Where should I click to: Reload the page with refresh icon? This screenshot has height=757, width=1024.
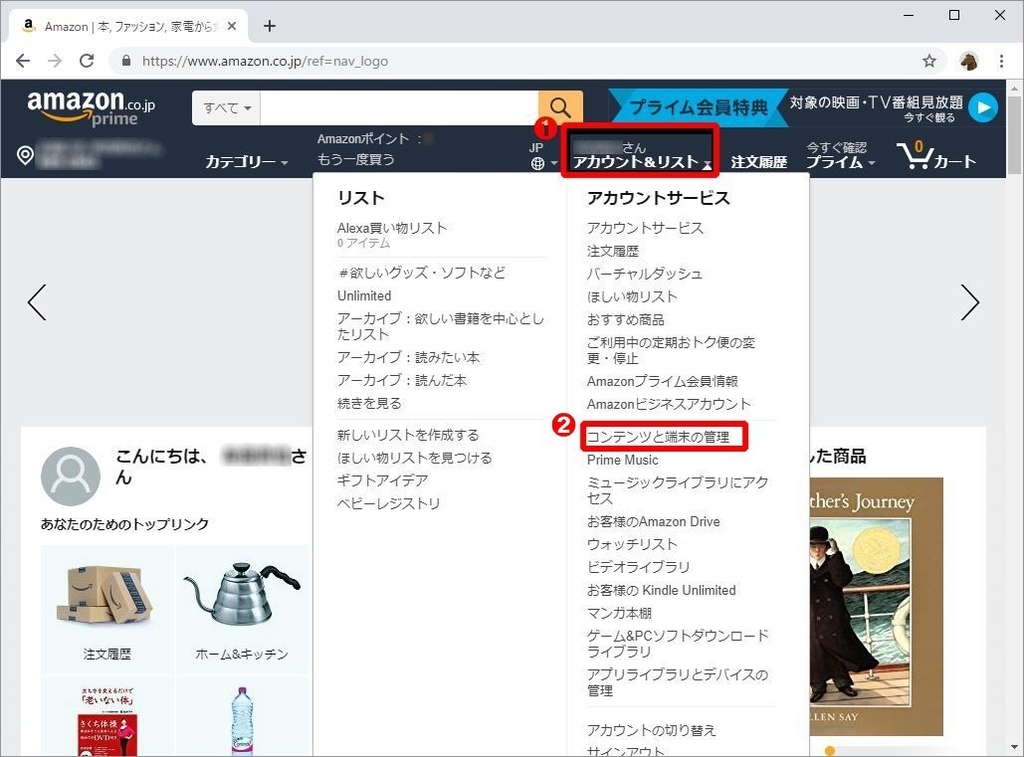[86, 61]
